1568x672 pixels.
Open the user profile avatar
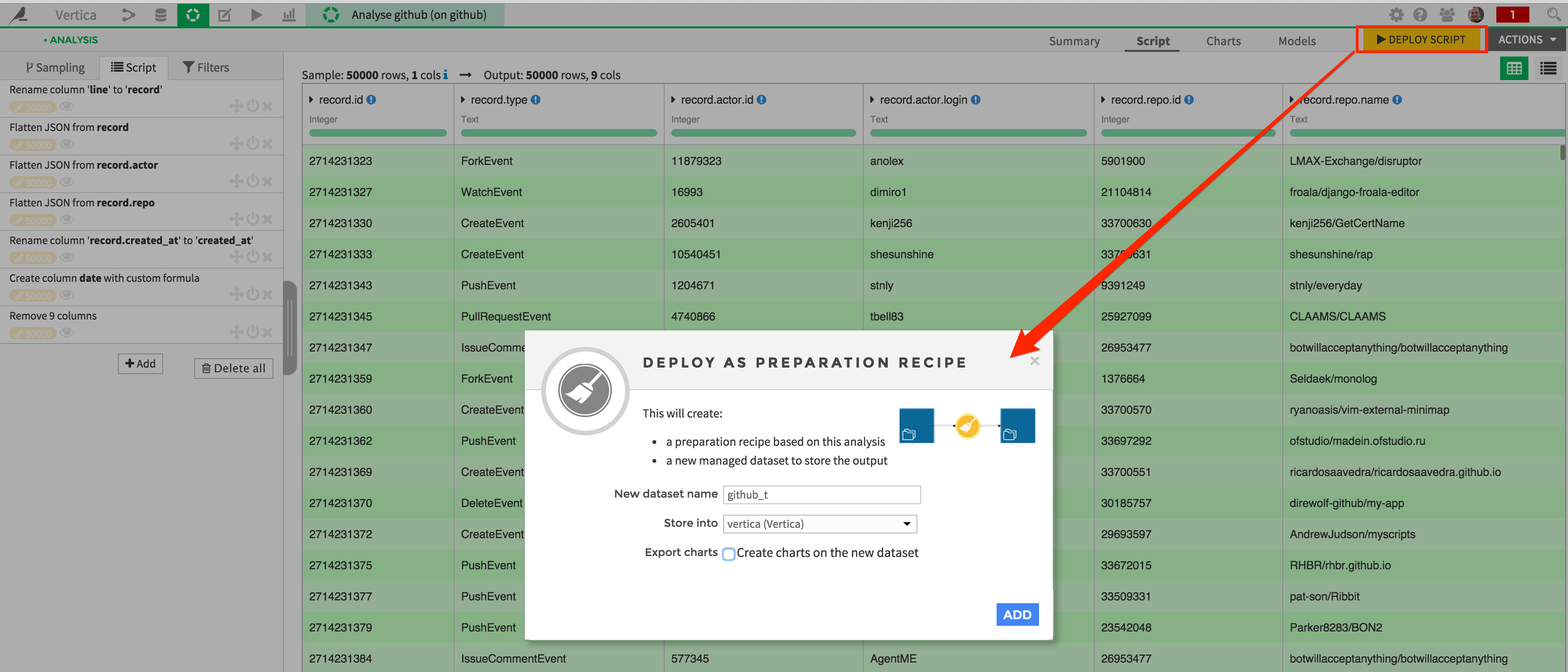[1476, 15]
